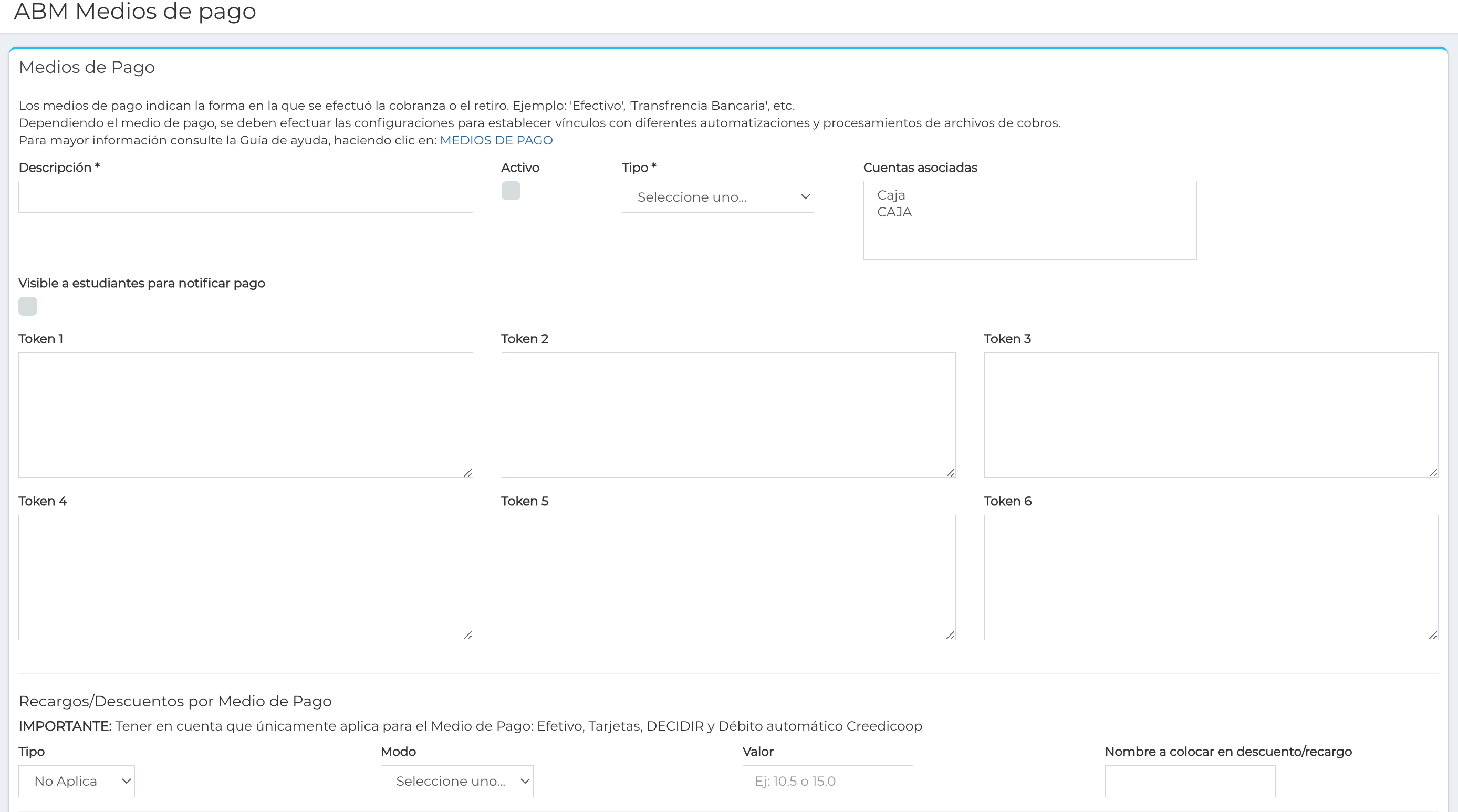This screenshot has width=1458, height=812.
Task: Enable Visible a estudiantes para notificar pago
Action: 28,306
